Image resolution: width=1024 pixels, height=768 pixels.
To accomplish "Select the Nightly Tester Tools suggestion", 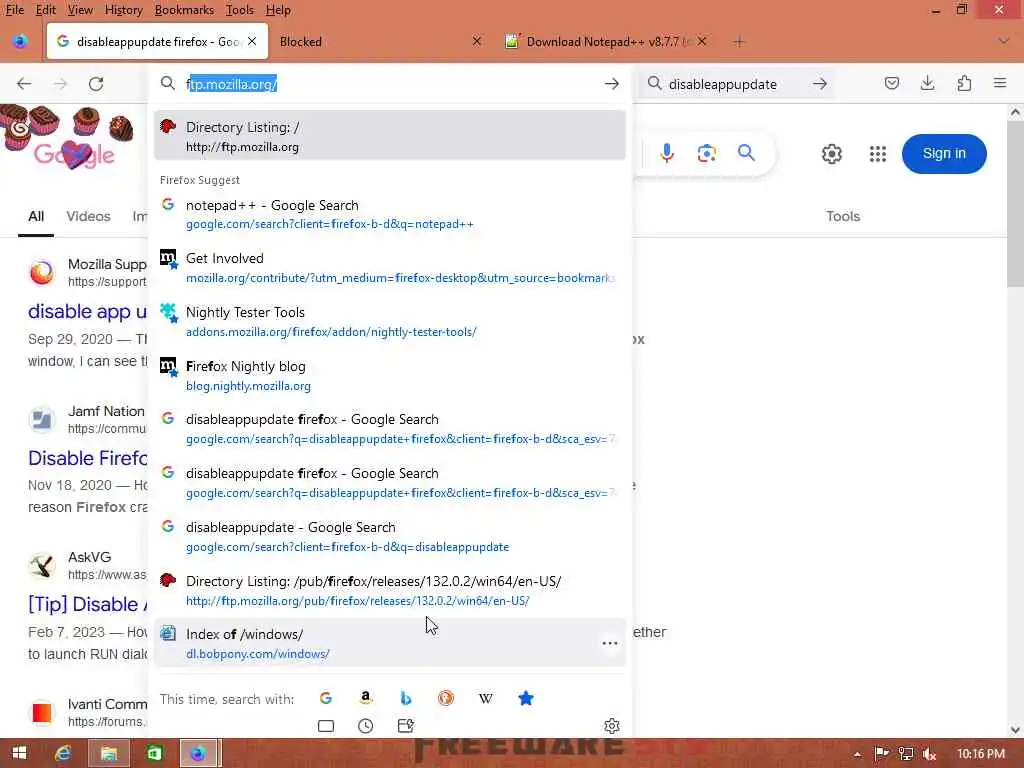I will (390, 322).
